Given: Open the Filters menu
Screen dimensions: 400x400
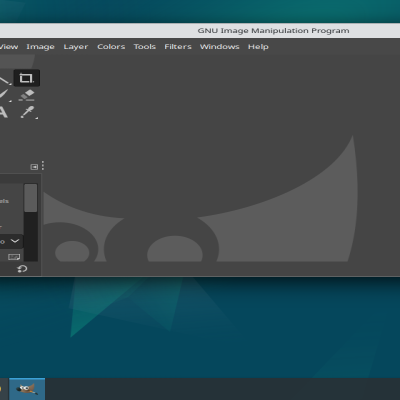Looking at the screenshot, I should (x=178, y=47).
